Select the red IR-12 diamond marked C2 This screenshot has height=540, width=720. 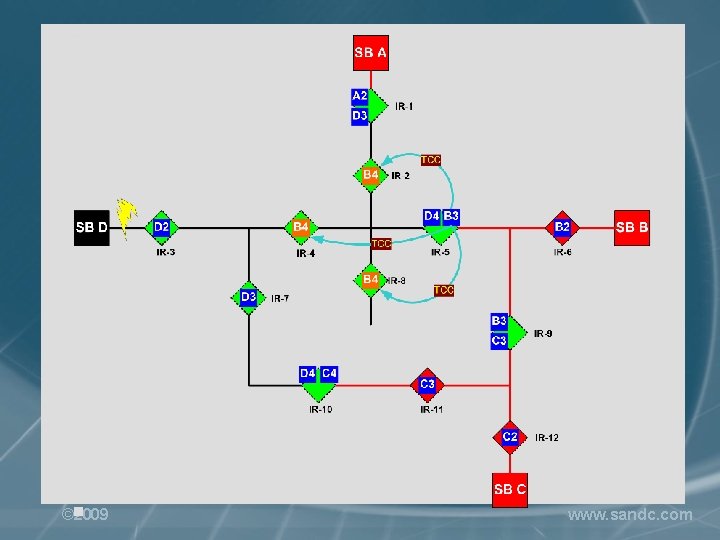[x=510, y=438]
